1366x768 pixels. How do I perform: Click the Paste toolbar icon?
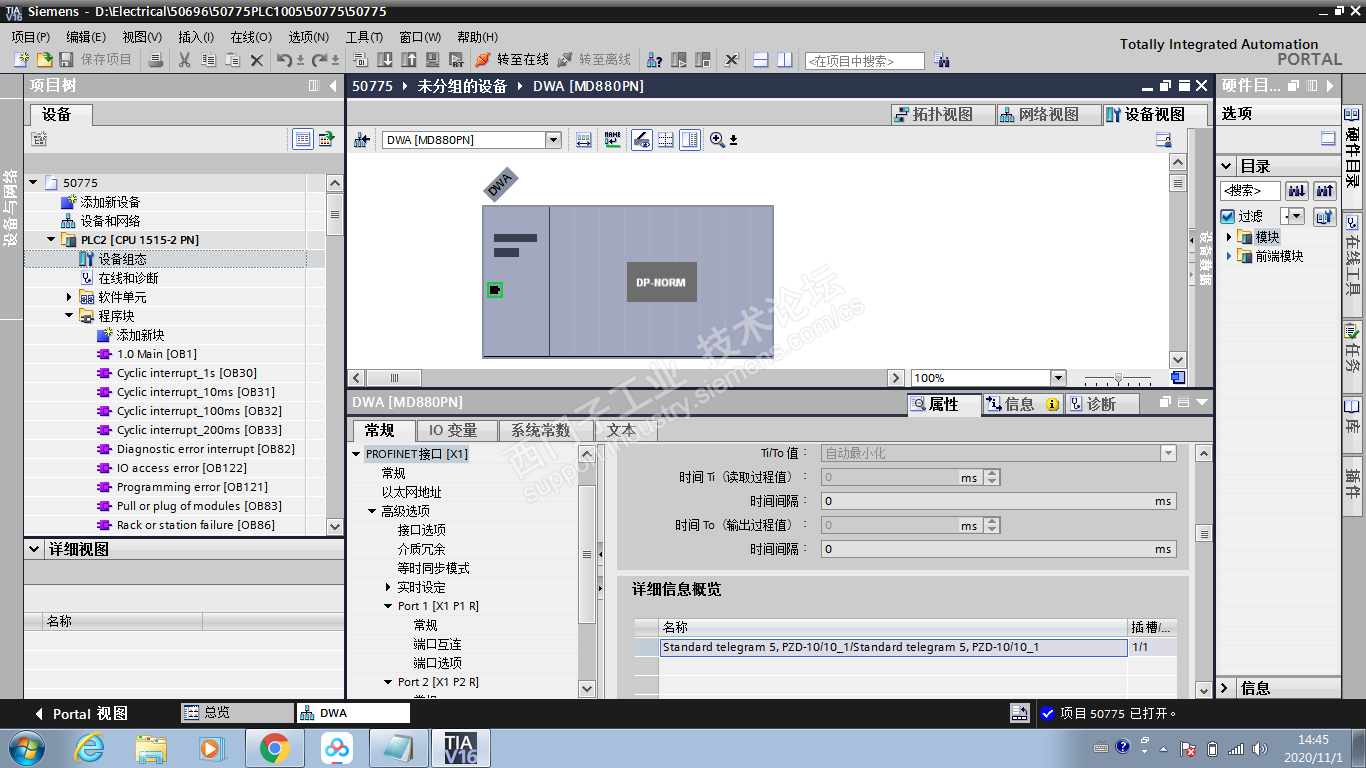[232, 60]
